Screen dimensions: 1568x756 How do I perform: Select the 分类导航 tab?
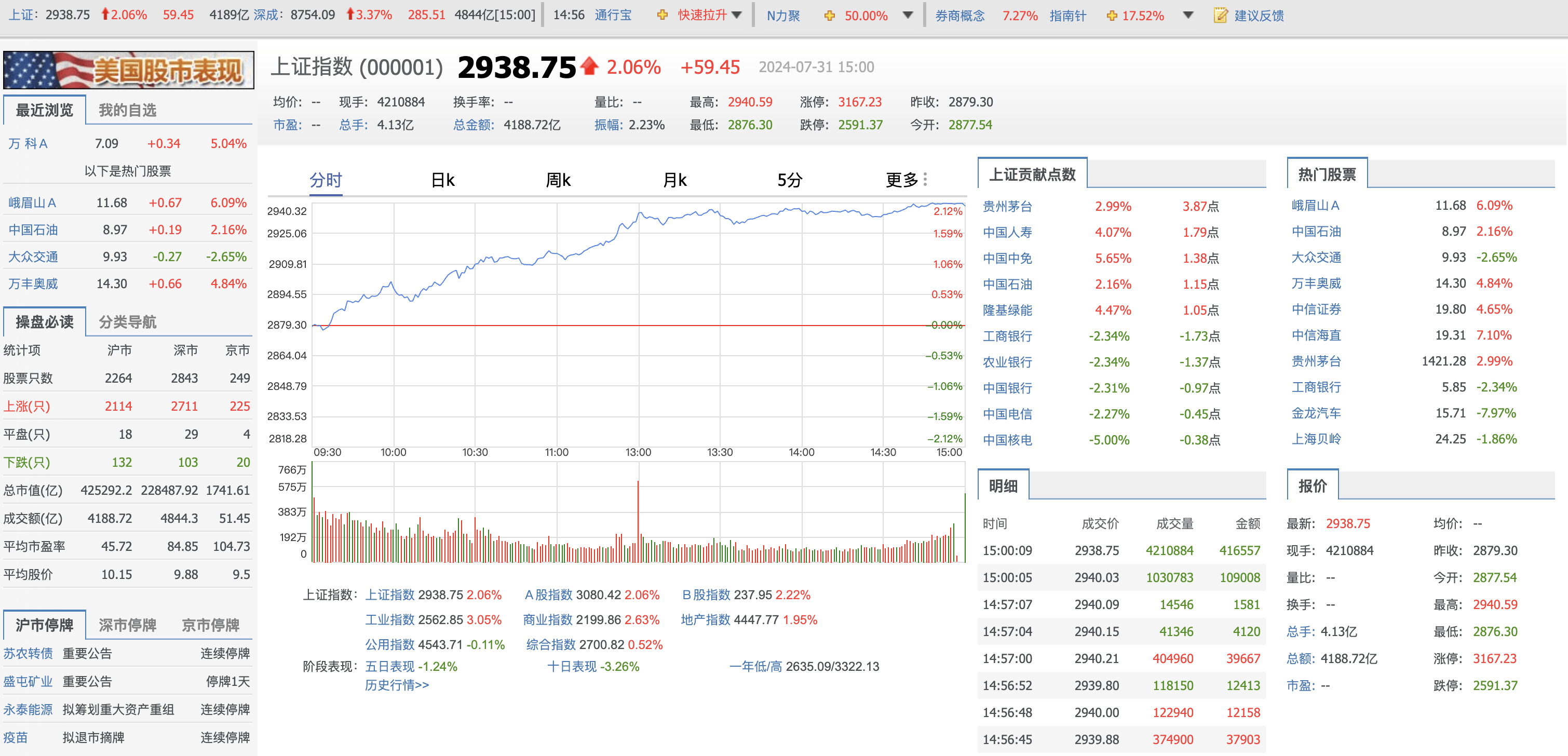click(127, 322)
